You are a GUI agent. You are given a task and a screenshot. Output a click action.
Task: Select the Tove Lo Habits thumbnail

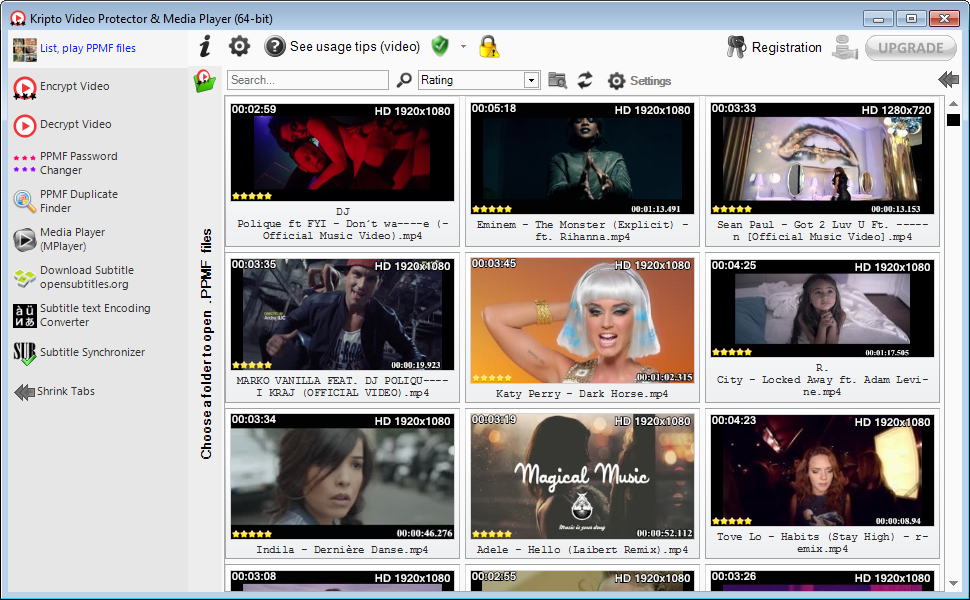coord(822,470)
